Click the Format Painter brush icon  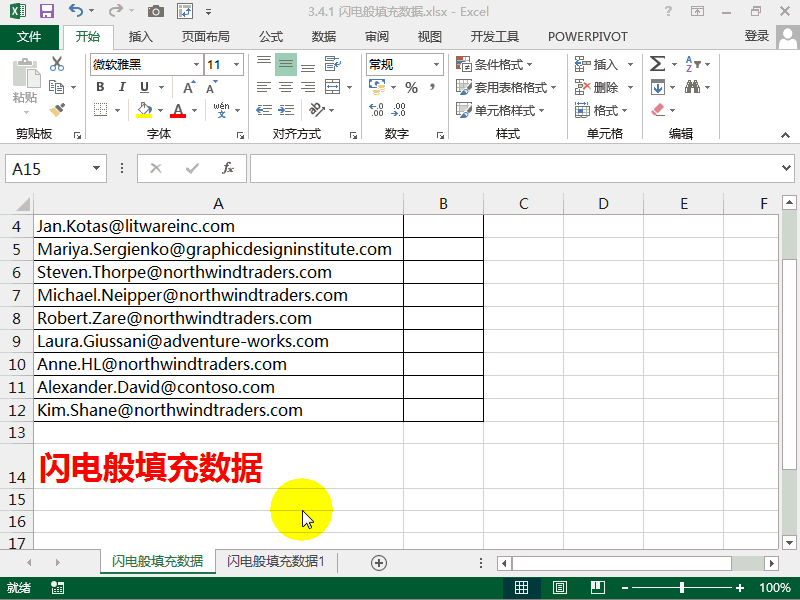pos(57,110)
